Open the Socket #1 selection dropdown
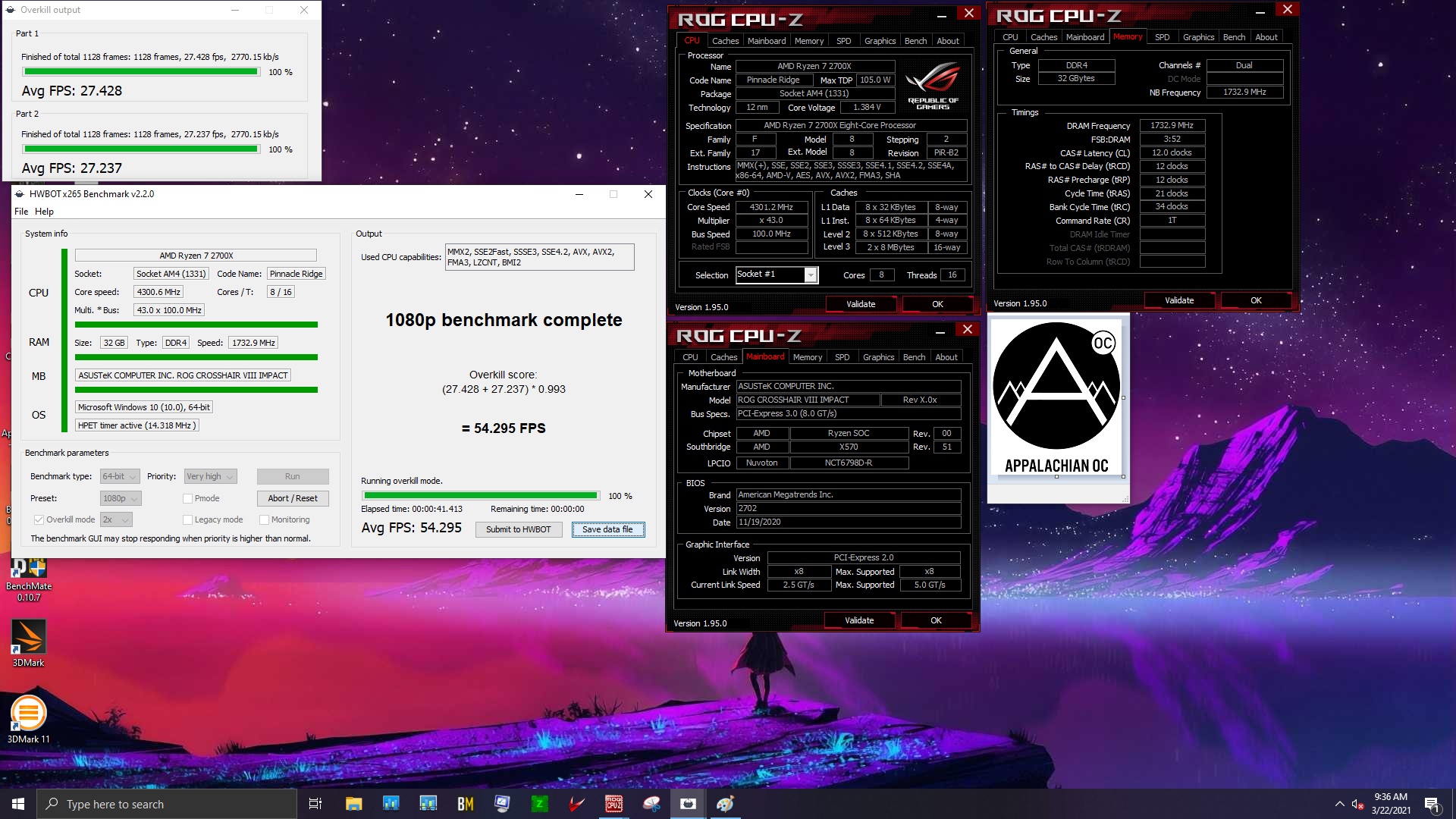 point(777,275)
